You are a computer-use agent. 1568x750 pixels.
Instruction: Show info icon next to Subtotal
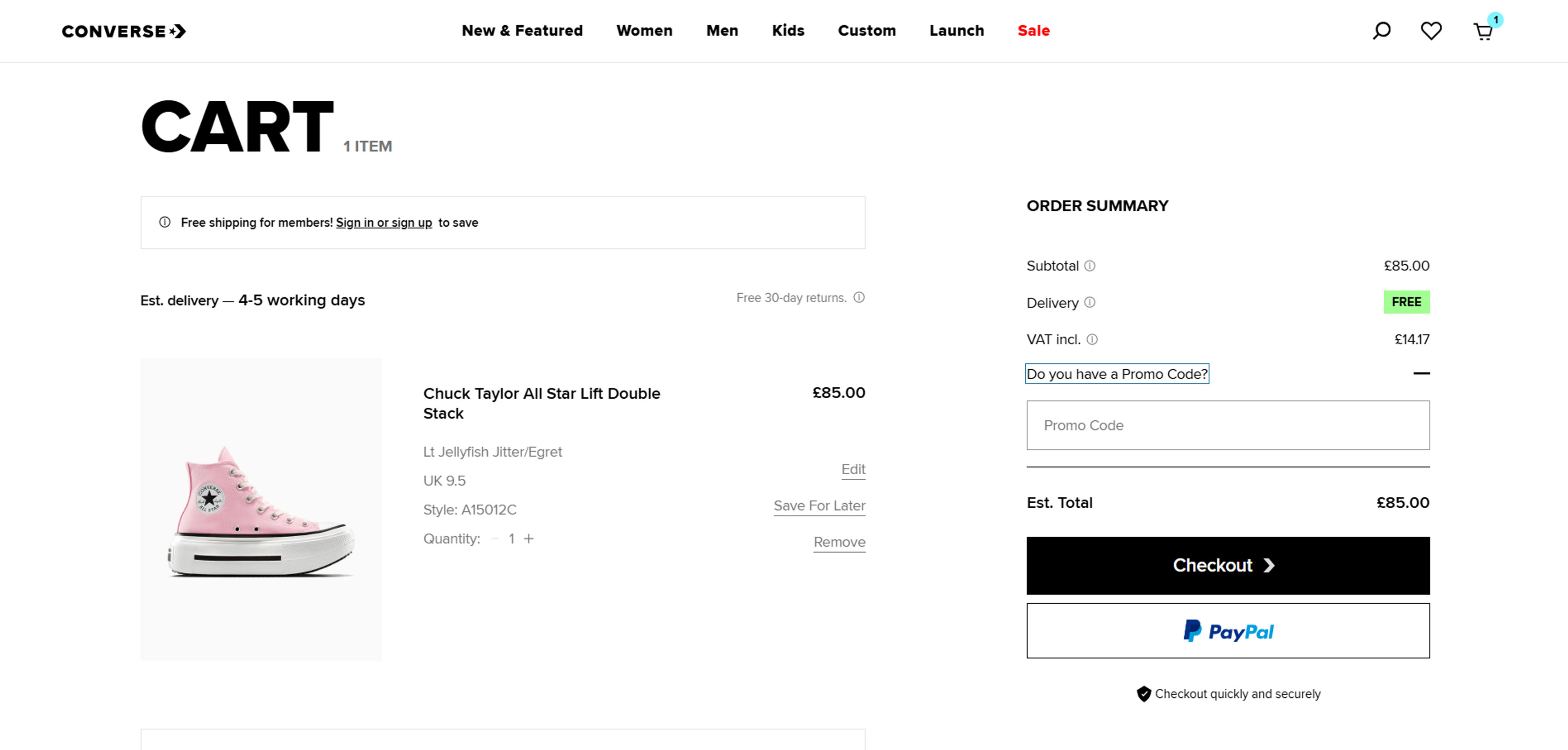pyautogui.click(x=1089, y=266)
